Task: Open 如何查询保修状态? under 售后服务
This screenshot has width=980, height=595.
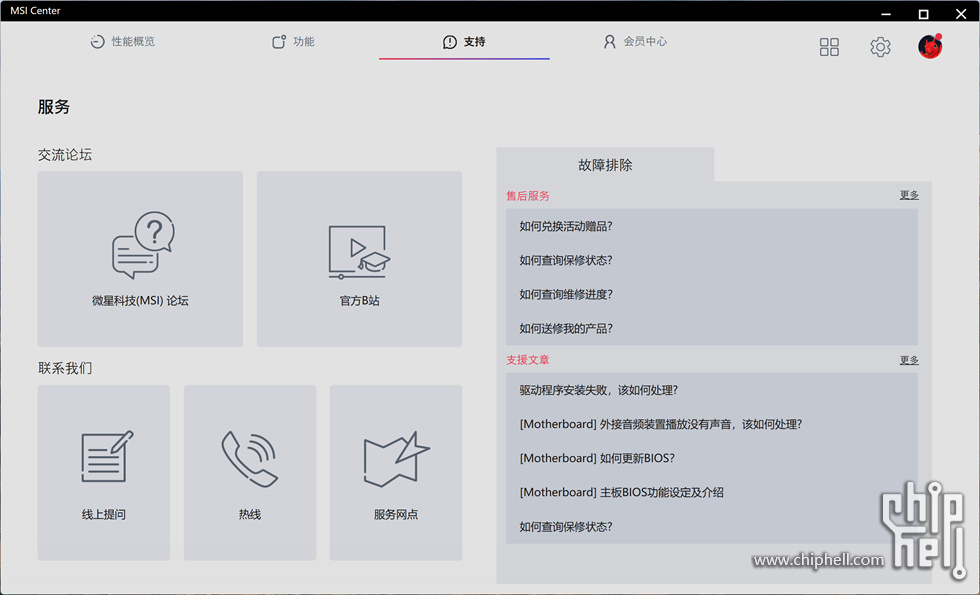Action: 566,261
